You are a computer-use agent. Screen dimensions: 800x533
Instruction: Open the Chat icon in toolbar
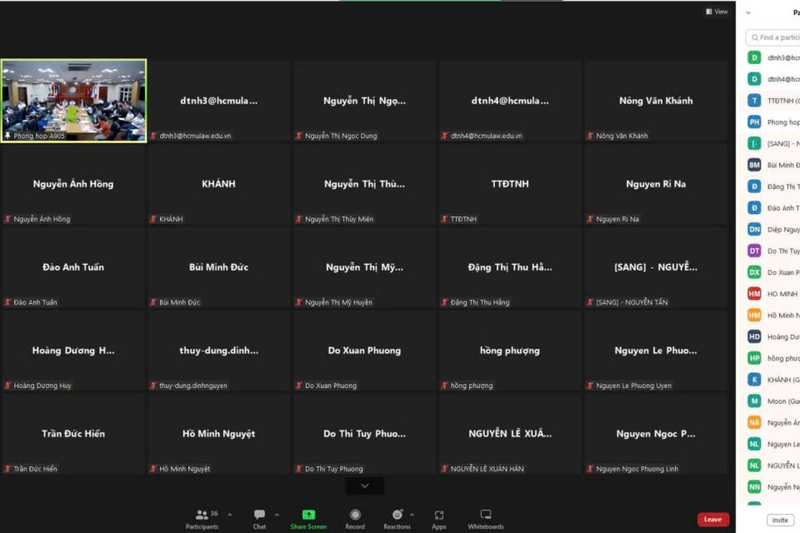pos(259,514)
